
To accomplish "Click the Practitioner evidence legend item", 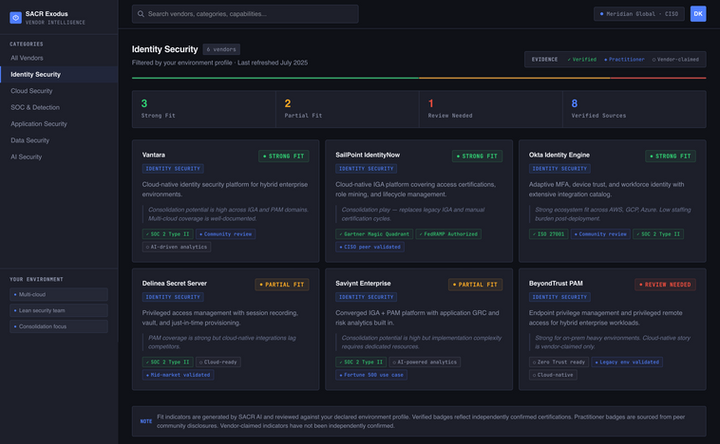I will coord(624,60).
